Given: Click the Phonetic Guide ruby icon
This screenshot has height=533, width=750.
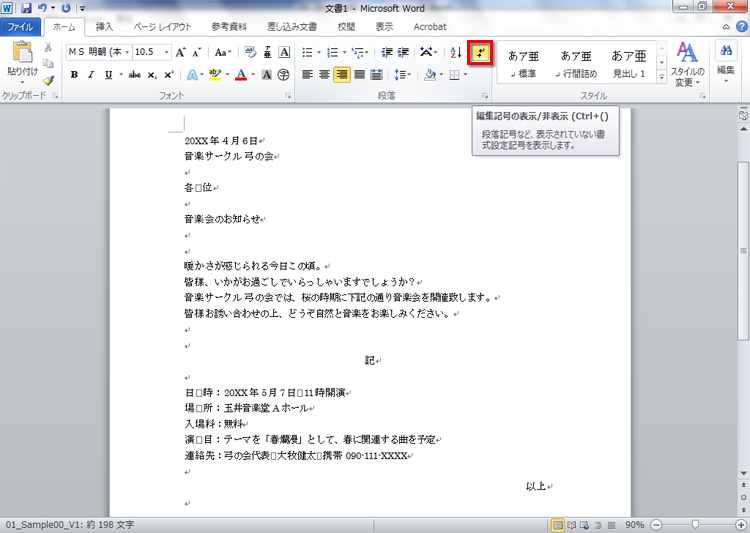Looking at the screenshot, I should pos(267,52).
